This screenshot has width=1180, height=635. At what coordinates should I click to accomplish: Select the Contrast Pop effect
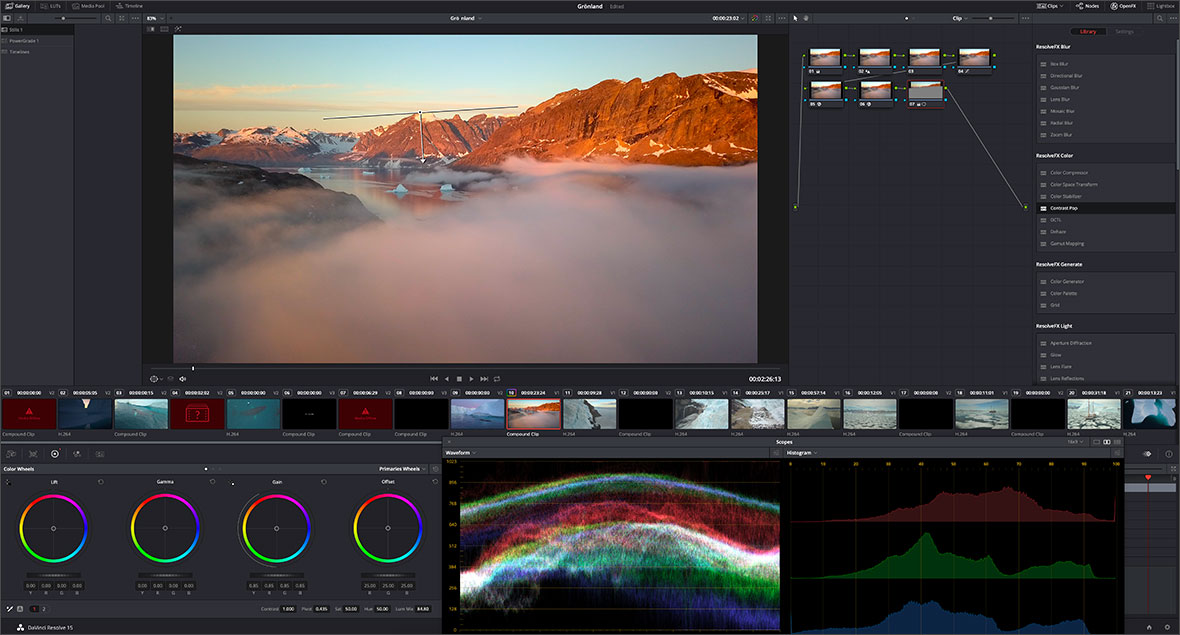pyautogui.click(x=1064, y=208)
